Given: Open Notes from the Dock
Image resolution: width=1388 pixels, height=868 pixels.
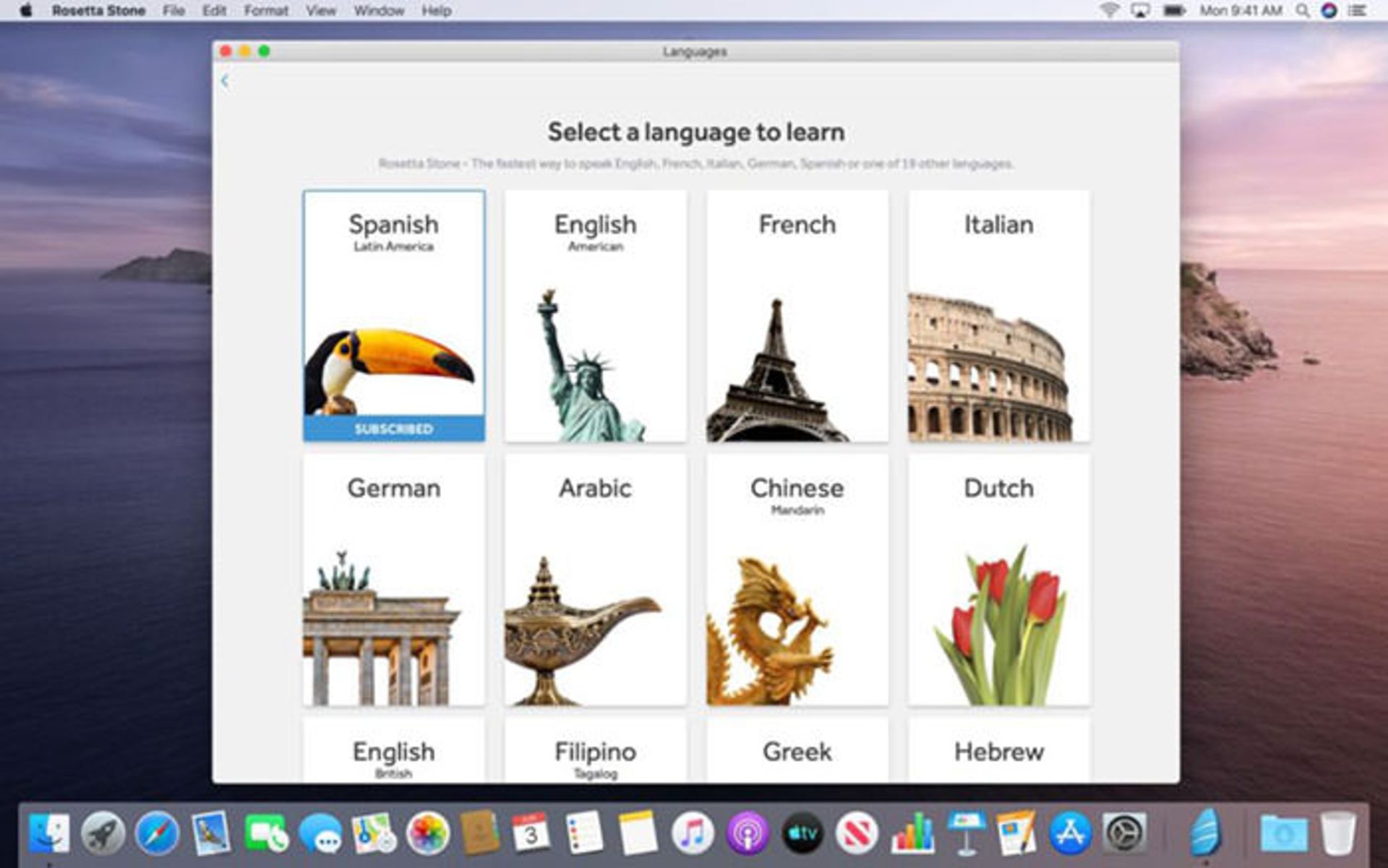Looking at the screenshot, I should 638,833.
